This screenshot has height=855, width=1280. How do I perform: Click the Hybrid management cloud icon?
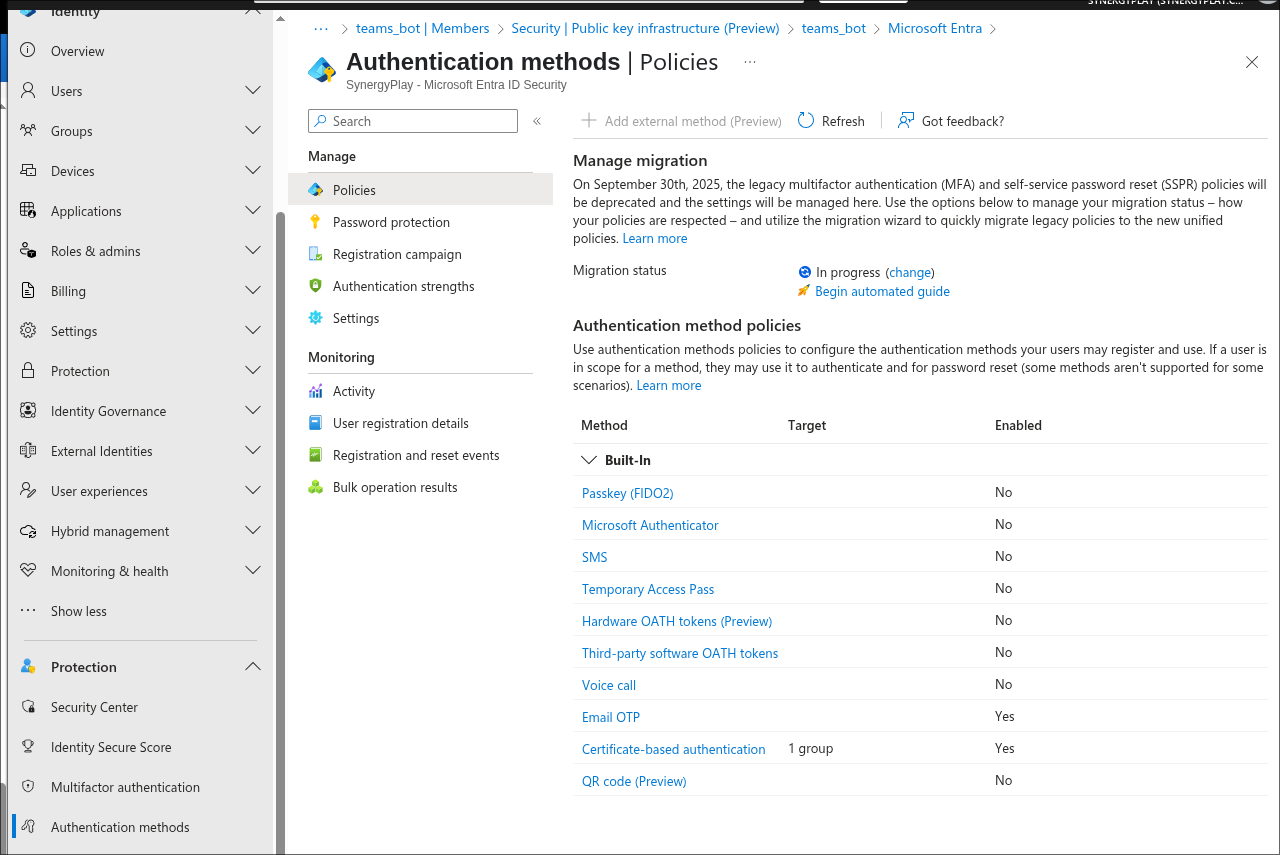point(29,531)
